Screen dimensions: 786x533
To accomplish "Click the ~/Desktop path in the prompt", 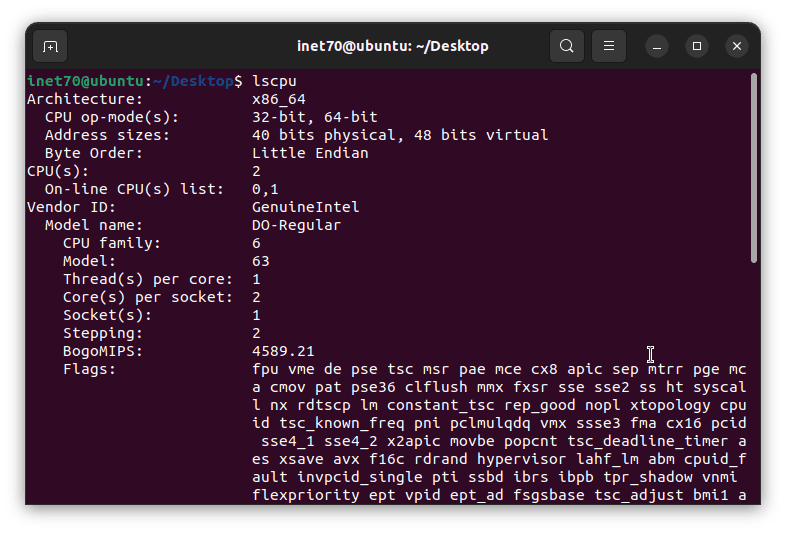I will [x=193, y=81].
